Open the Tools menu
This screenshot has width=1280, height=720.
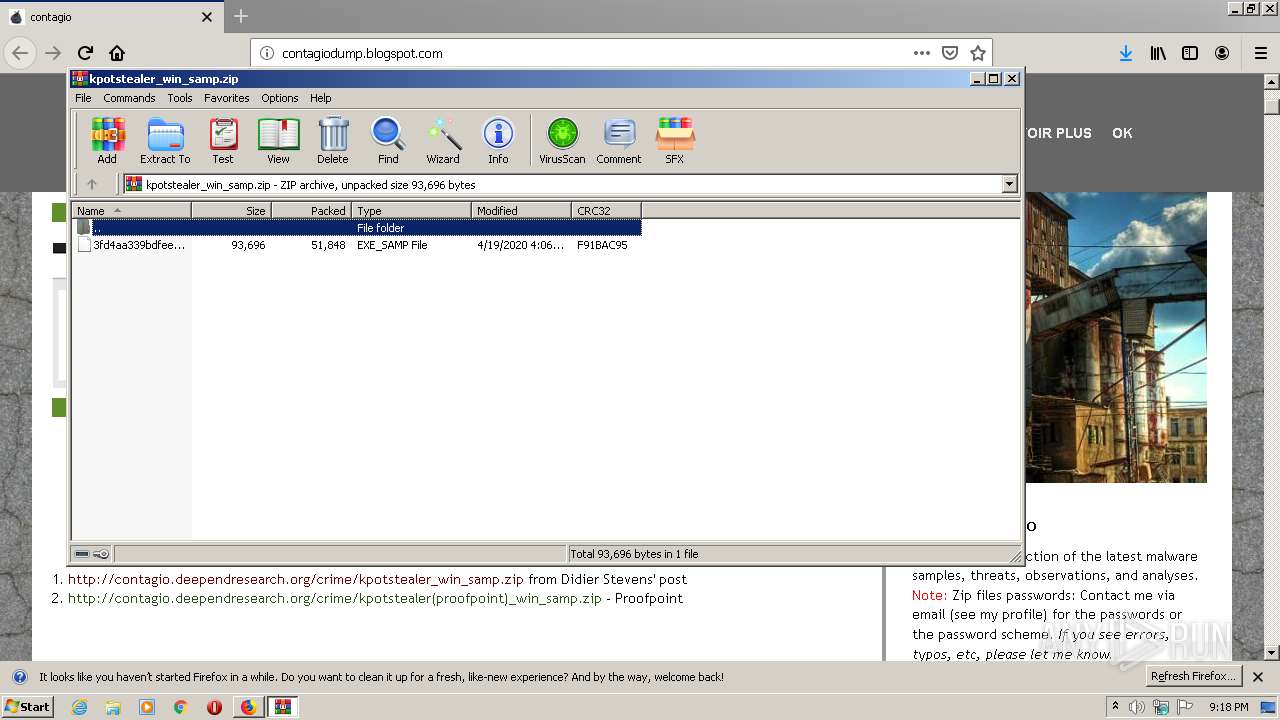tap(180, 98)
